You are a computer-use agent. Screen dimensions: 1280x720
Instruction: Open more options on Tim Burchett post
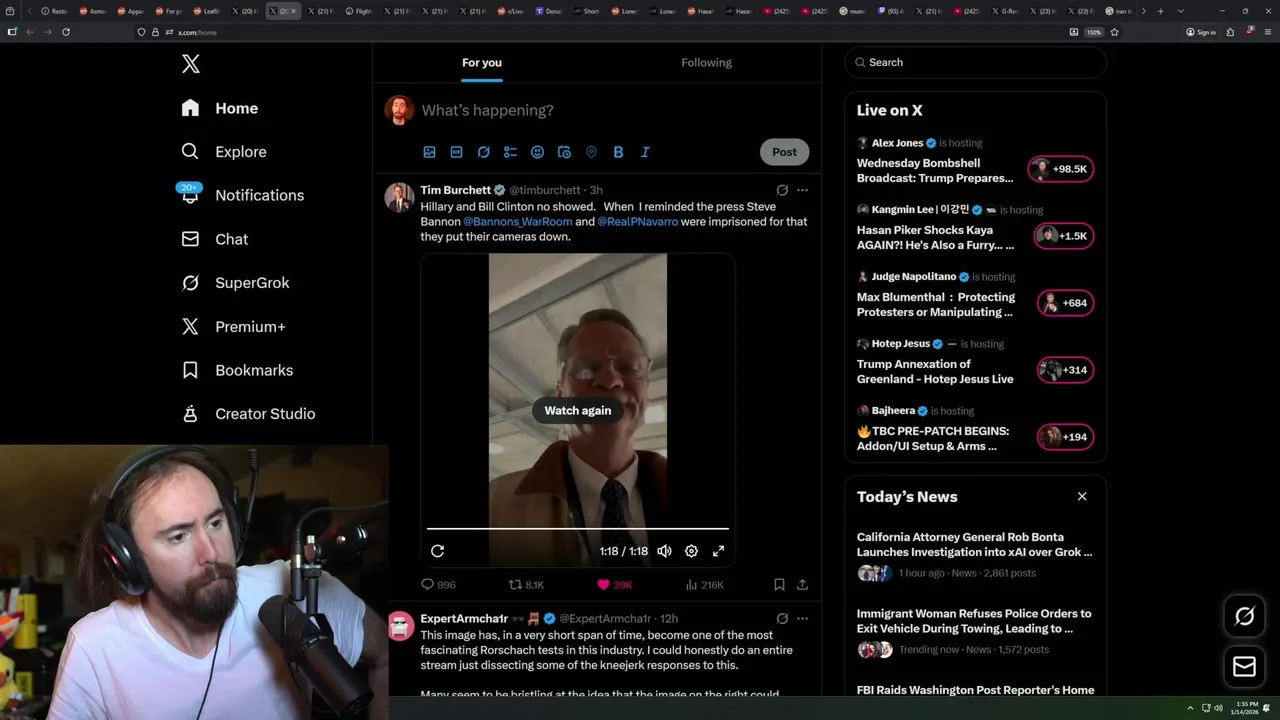(x=802, y=190)
